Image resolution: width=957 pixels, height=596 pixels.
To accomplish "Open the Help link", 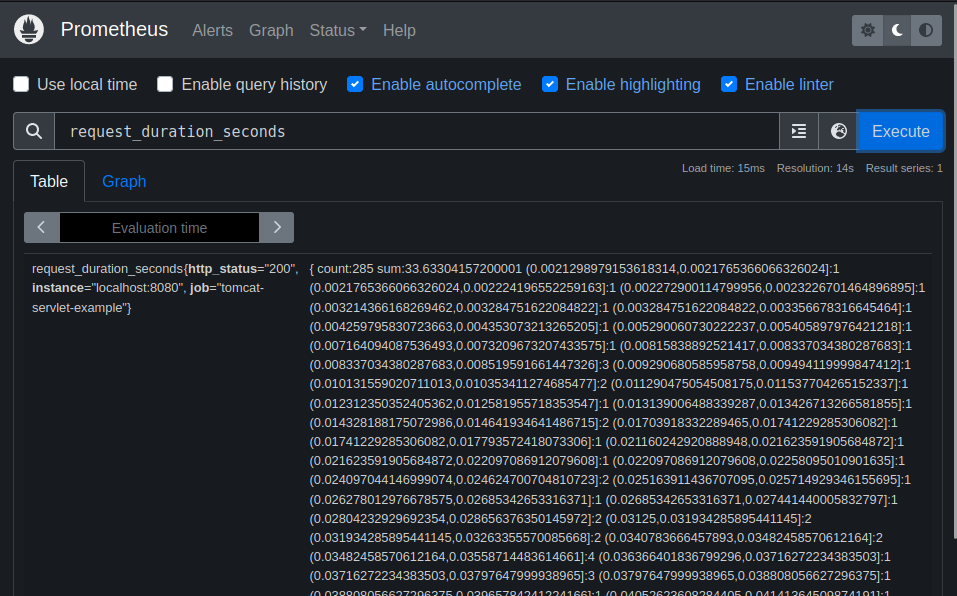I will [x=399, y=30].
